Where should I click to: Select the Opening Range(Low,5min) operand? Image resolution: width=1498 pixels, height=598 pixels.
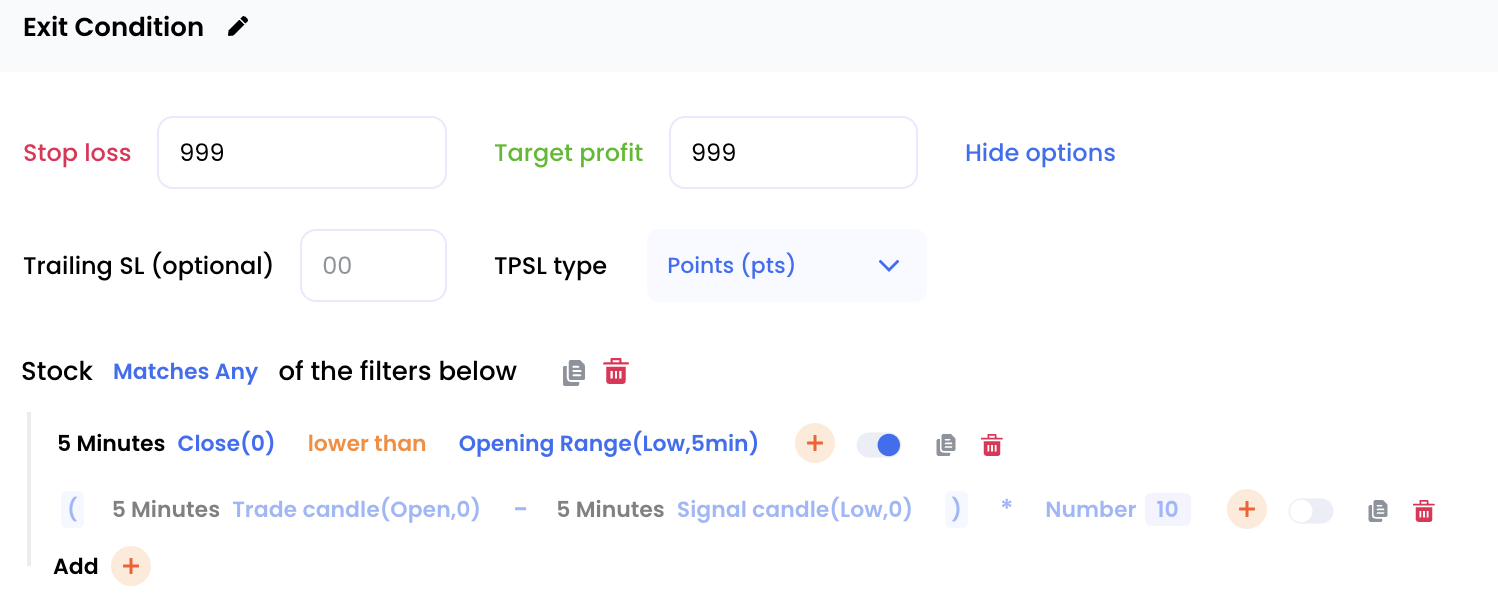(608, 444)
